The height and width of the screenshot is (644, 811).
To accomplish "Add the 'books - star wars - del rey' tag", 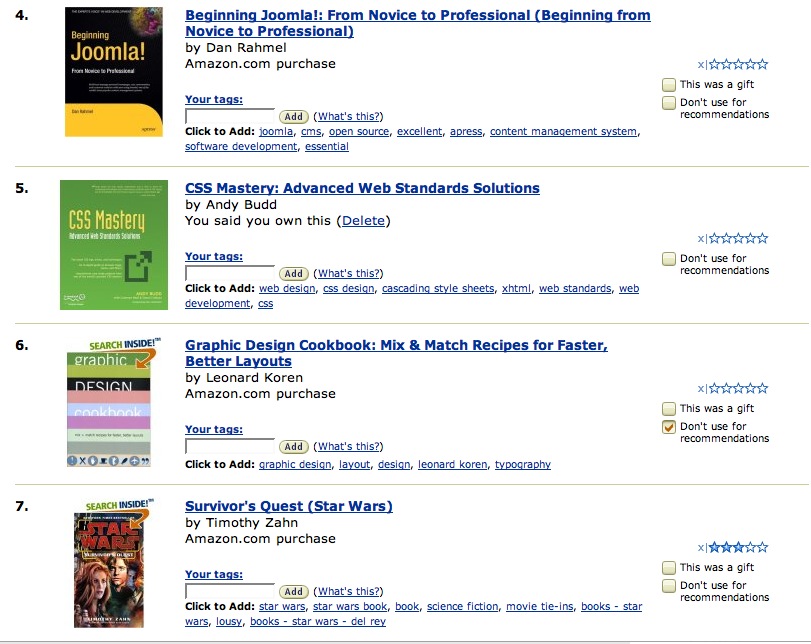I will point(318,621).
